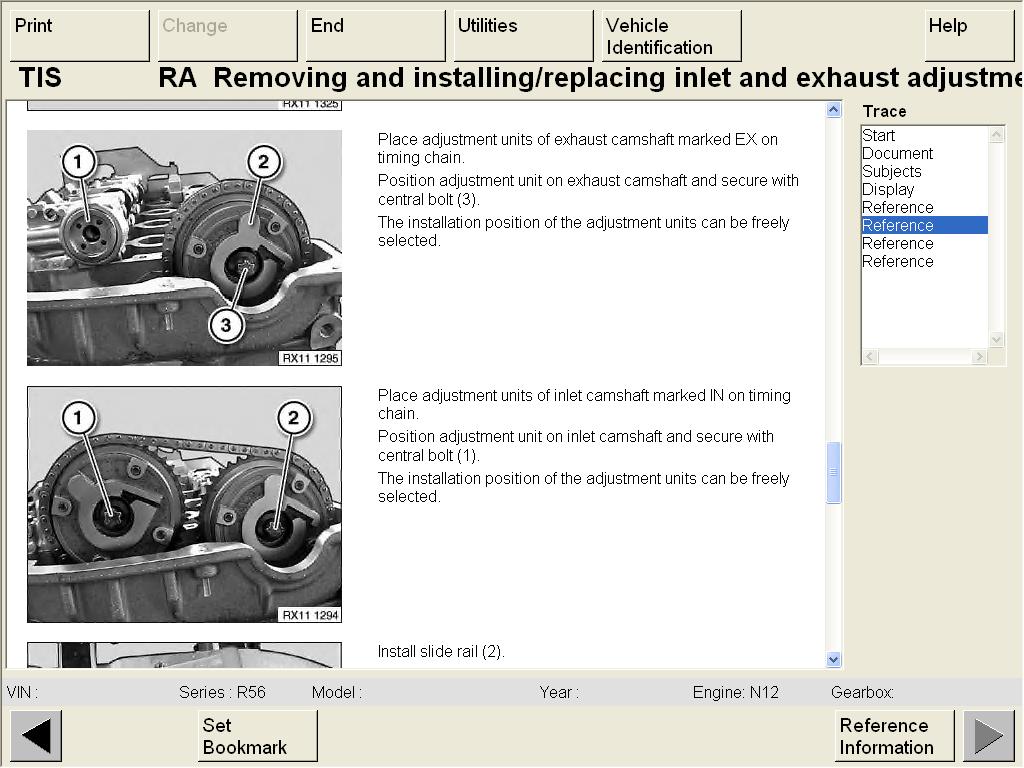The width and height of the screenshot is (1024, 768).
Task: Open Reference Information
Action: coord(894,736)
